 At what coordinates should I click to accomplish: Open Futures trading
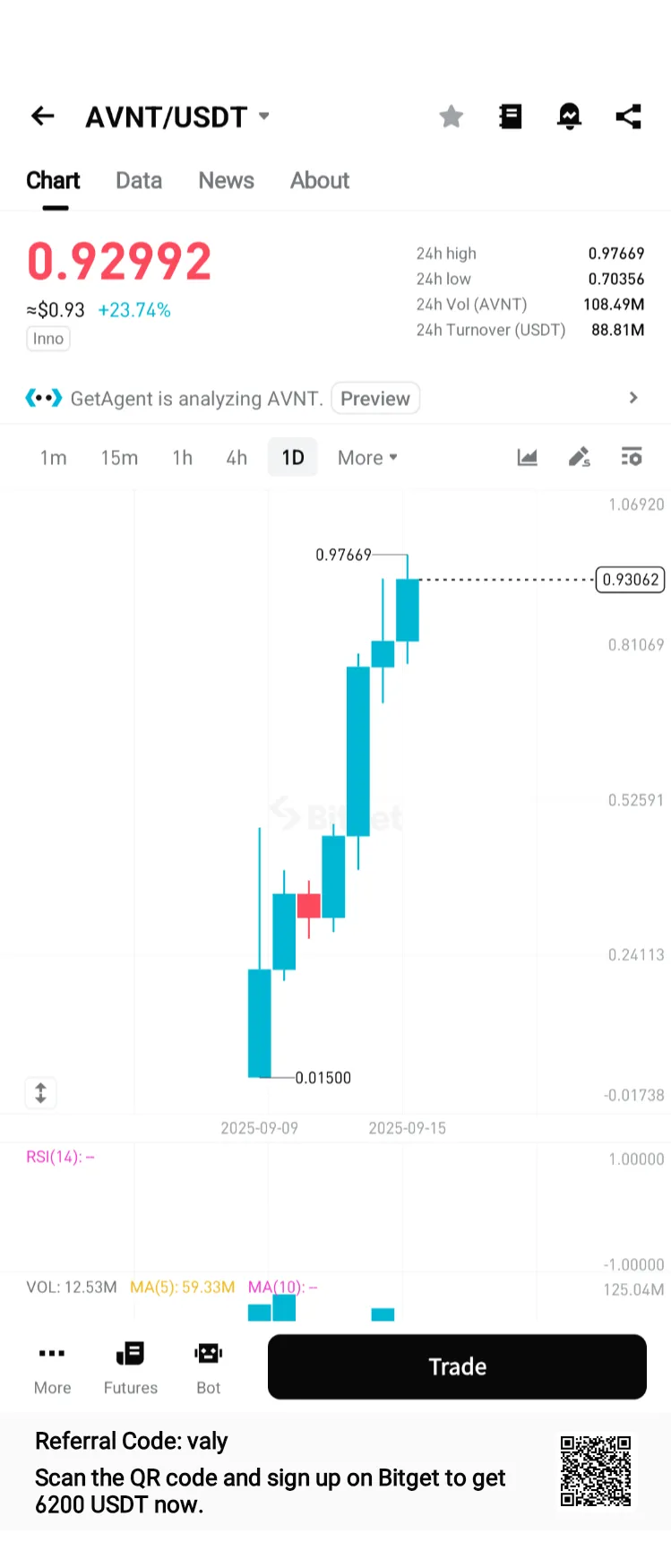131,1367
